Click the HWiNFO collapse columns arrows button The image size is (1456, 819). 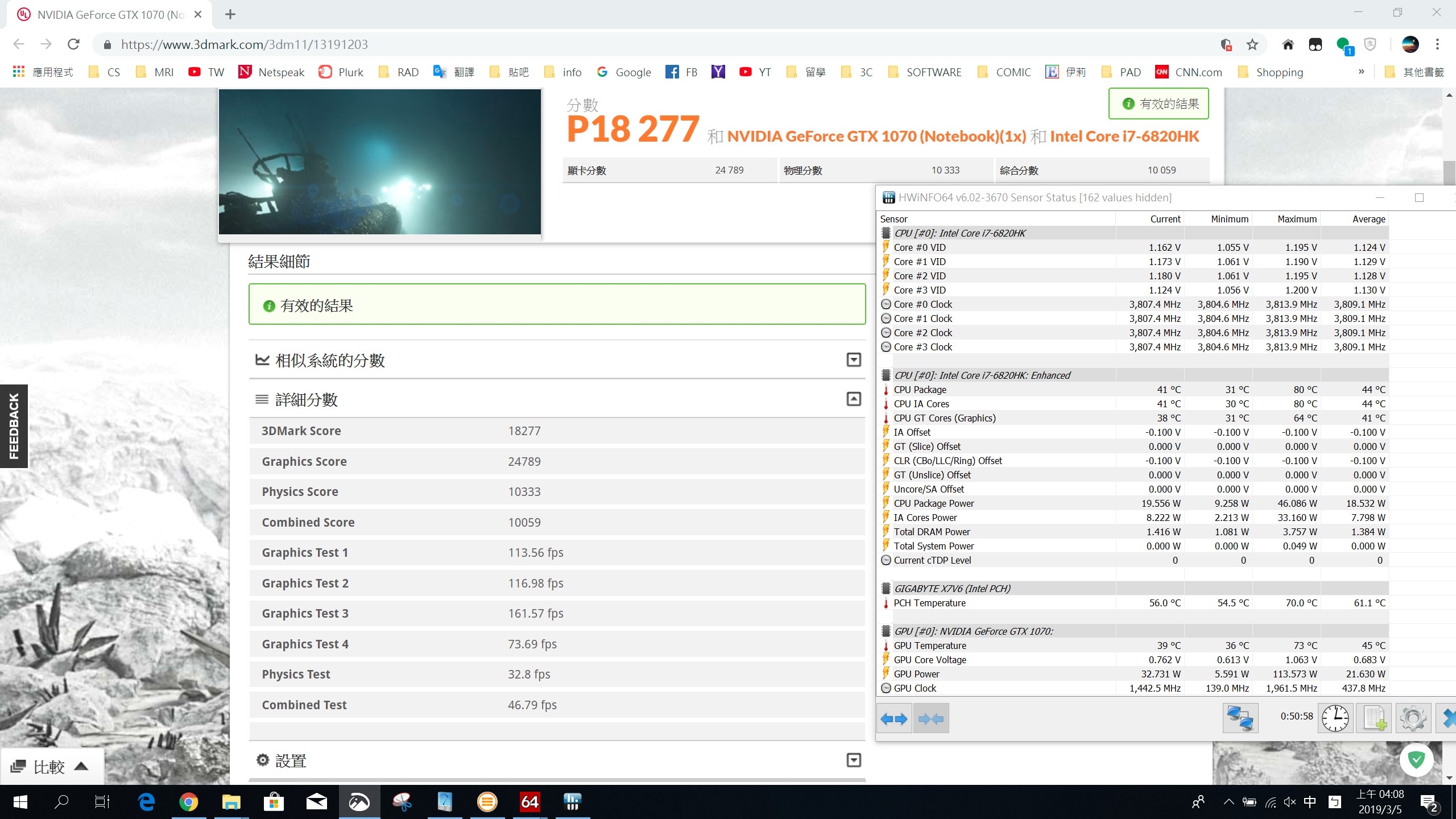931,719
